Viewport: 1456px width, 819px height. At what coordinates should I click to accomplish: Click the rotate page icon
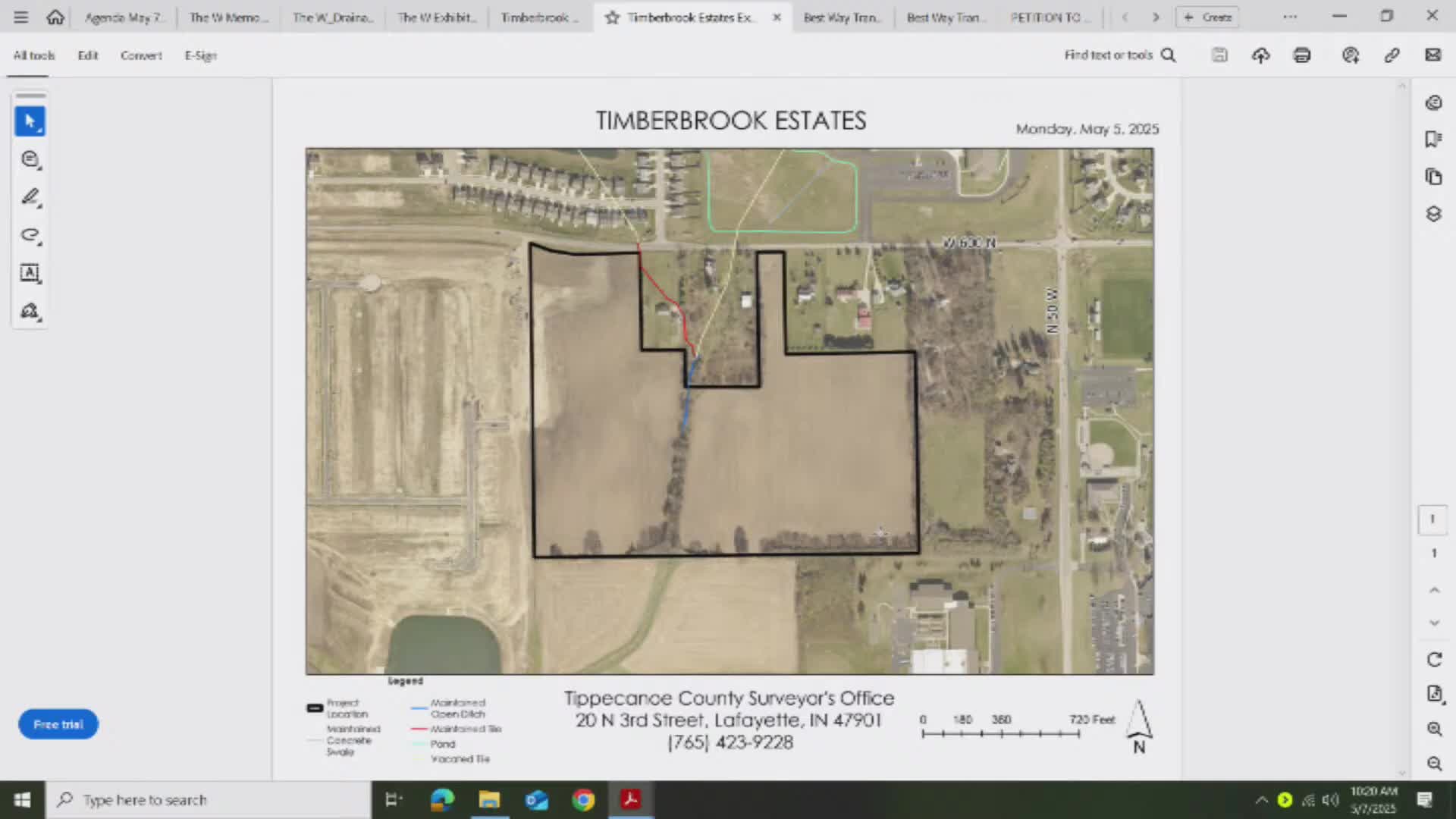pos(1434,660)
